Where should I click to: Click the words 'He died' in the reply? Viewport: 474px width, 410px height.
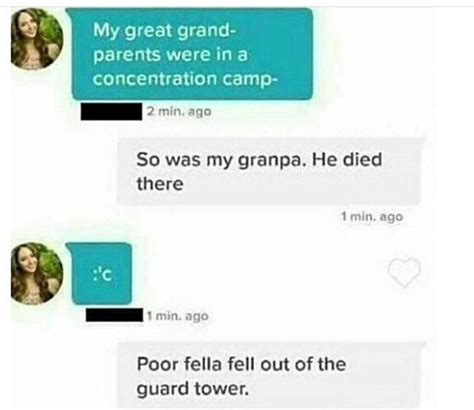coord(347,159)
